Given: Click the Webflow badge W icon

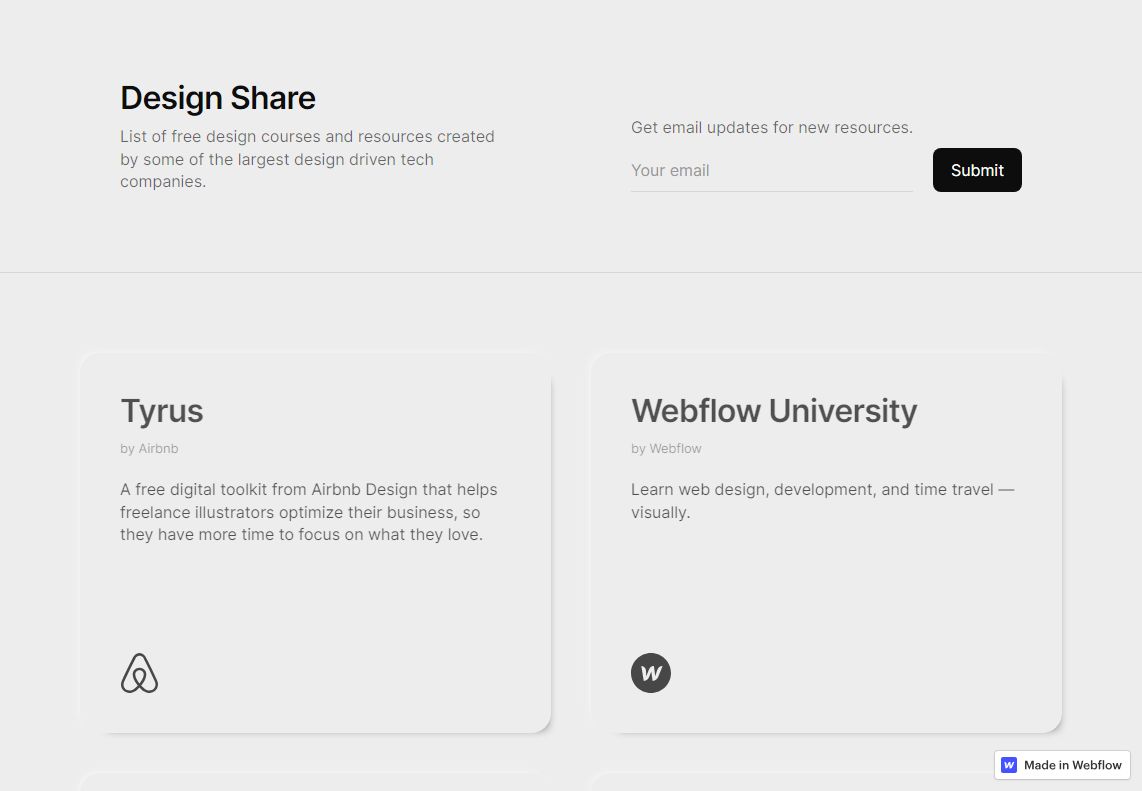Looking at the screenshot, I should 1009,765.
